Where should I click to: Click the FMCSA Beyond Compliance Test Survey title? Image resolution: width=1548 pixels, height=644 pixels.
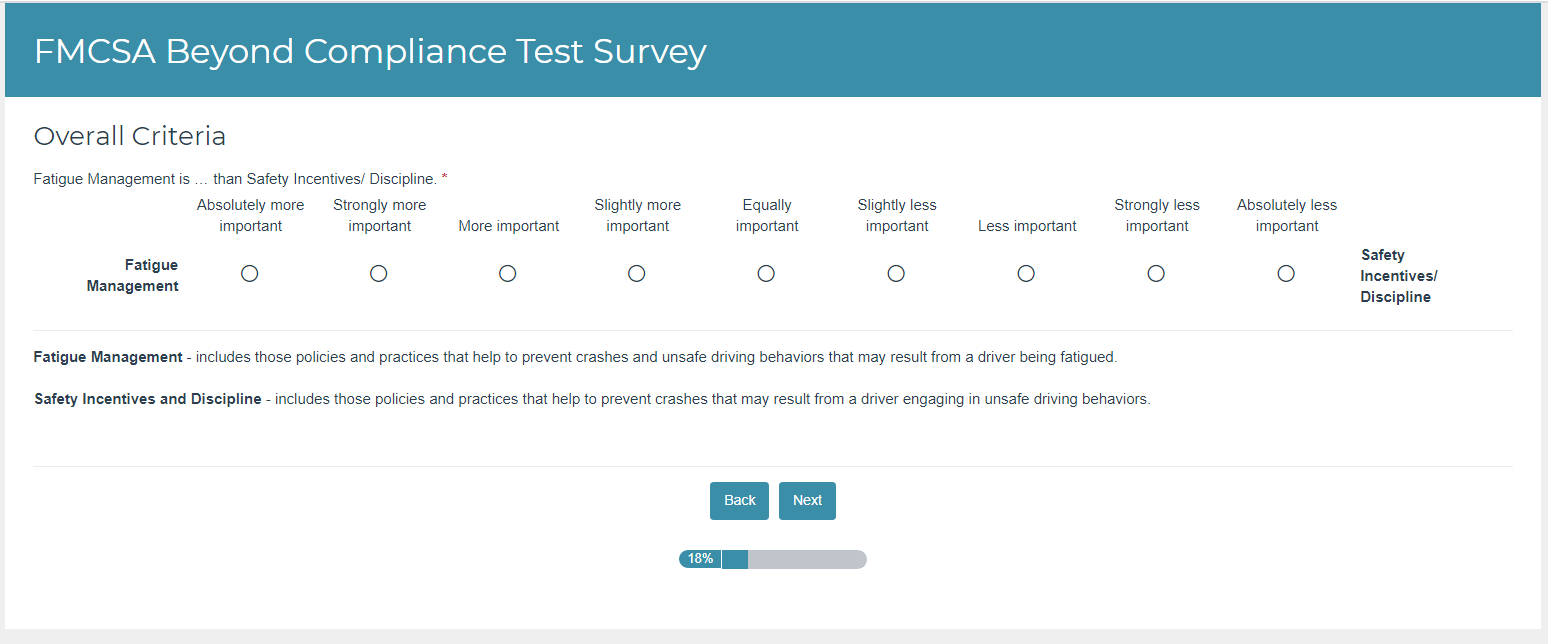coord(370,51)
